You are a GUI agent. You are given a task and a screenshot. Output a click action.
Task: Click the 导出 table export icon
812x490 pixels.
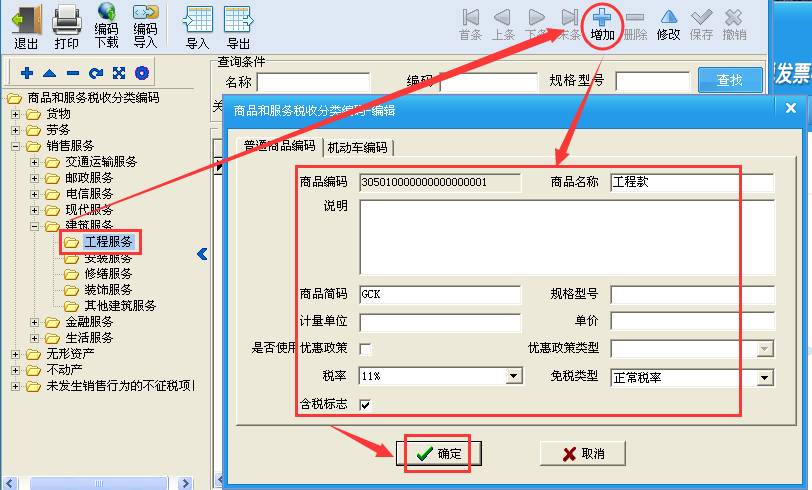click(x=238, y=21)
